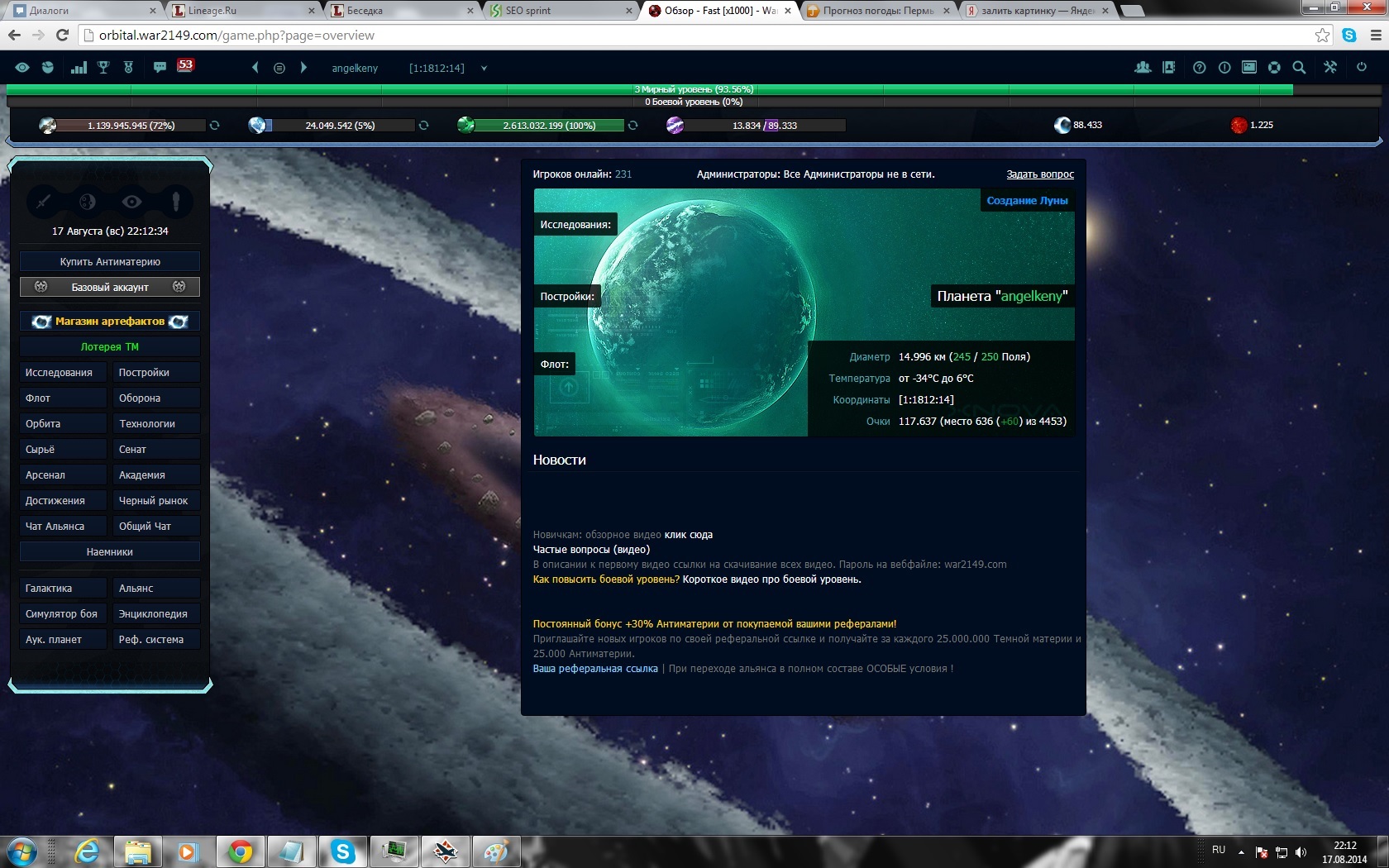The image size is (1389, 868).
Task: Open Галактика menu item
Action: [x=64, y=588]
